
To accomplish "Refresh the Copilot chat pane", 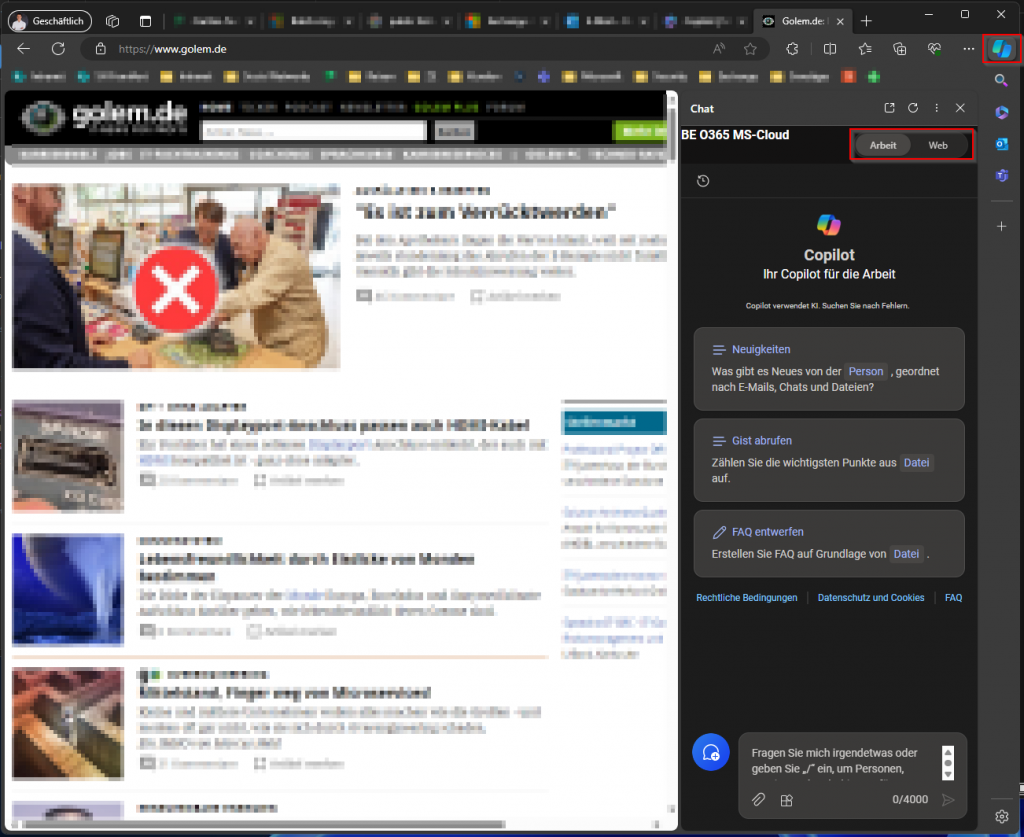I will [x=913, y=108].
